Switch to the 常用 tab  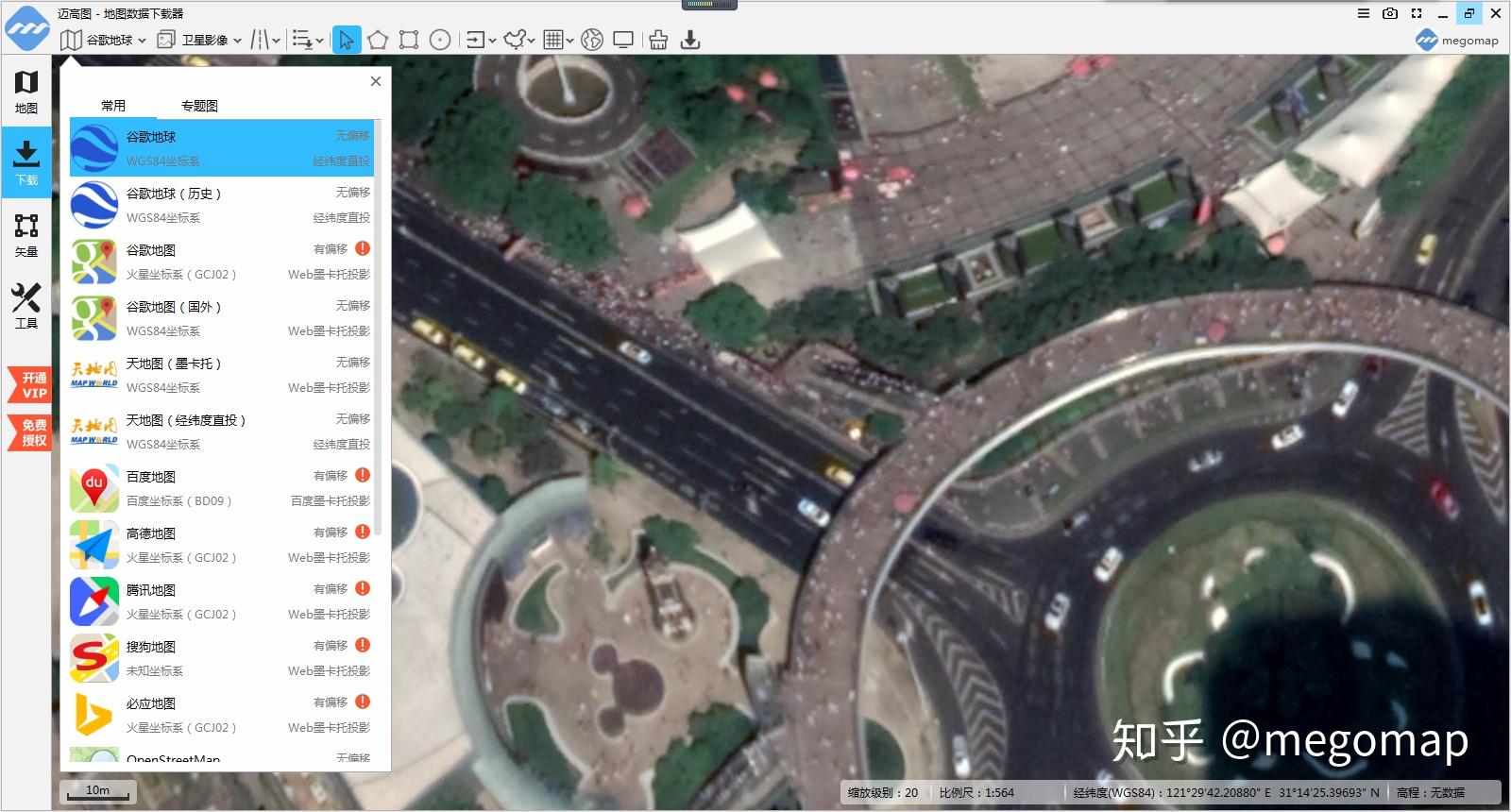click(x=113, y=106)
